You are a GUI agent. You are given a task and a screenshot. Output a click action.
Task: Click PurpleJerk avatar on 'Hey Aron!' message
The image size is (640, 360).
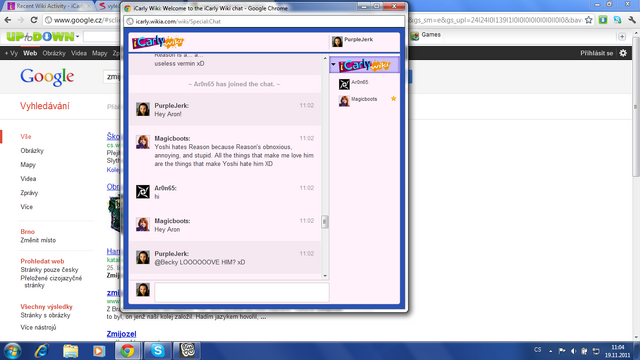point(143,109)
